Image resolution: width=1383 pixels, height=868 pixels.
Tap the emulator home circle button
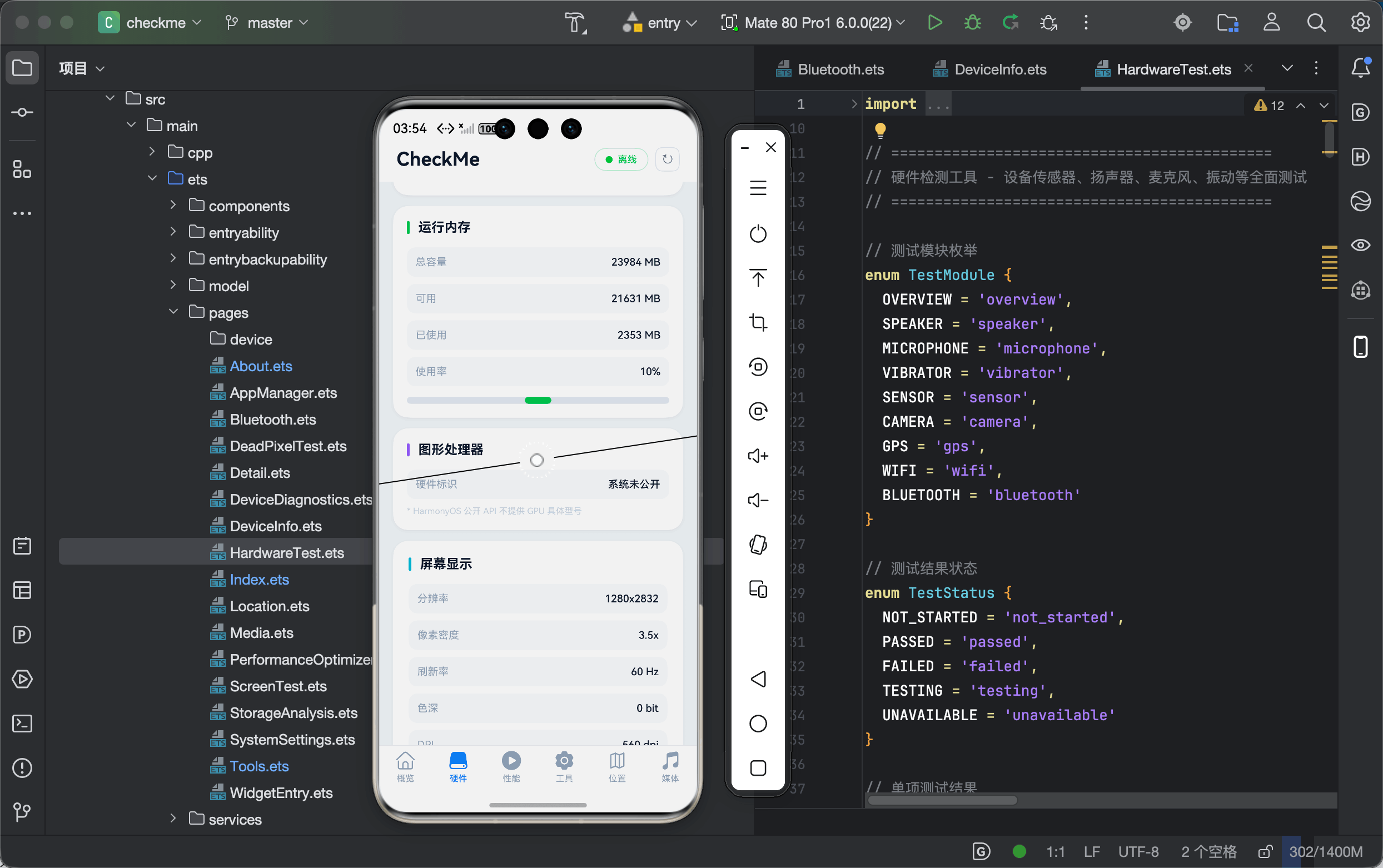(758, 724)
